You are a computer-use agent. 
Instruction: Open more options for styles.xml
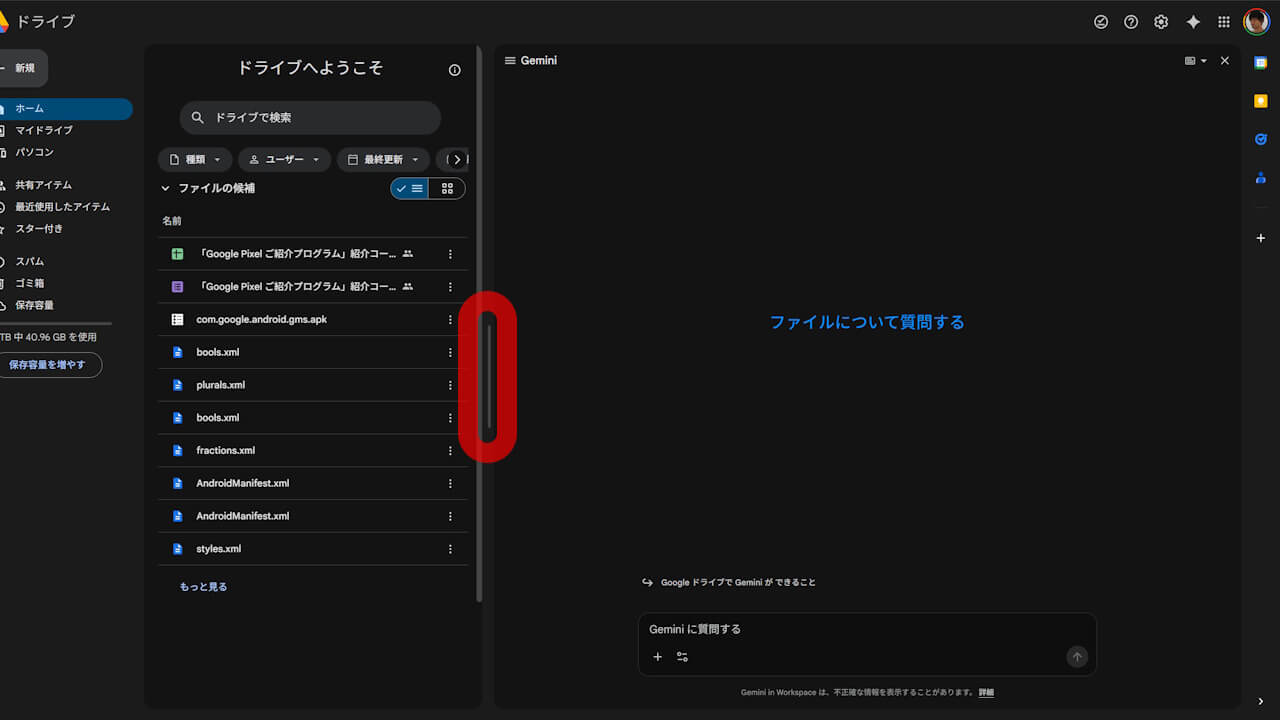click(450, 549)
